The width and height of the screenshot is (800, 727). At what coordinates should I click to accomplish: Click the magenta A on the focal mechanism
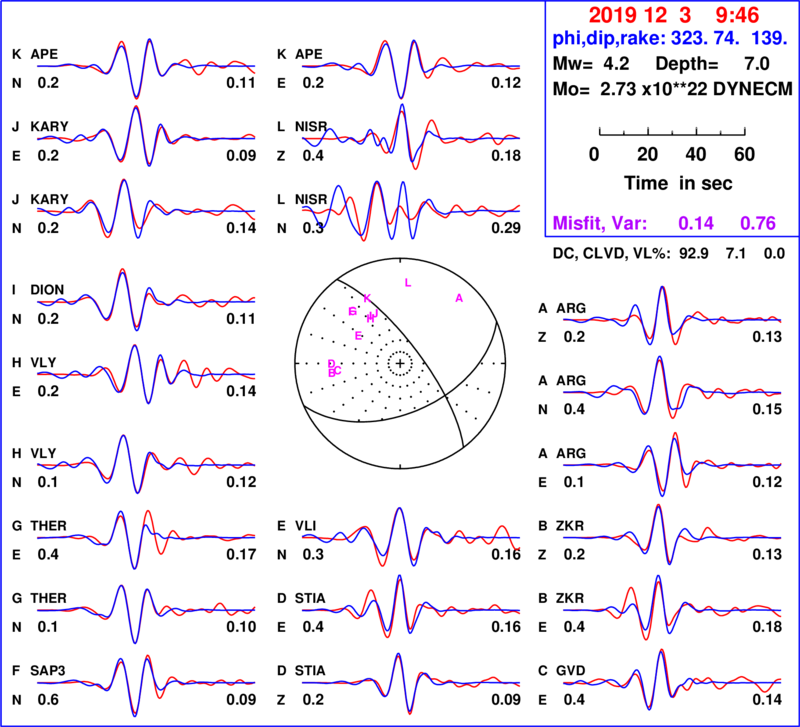coord(459,298)
